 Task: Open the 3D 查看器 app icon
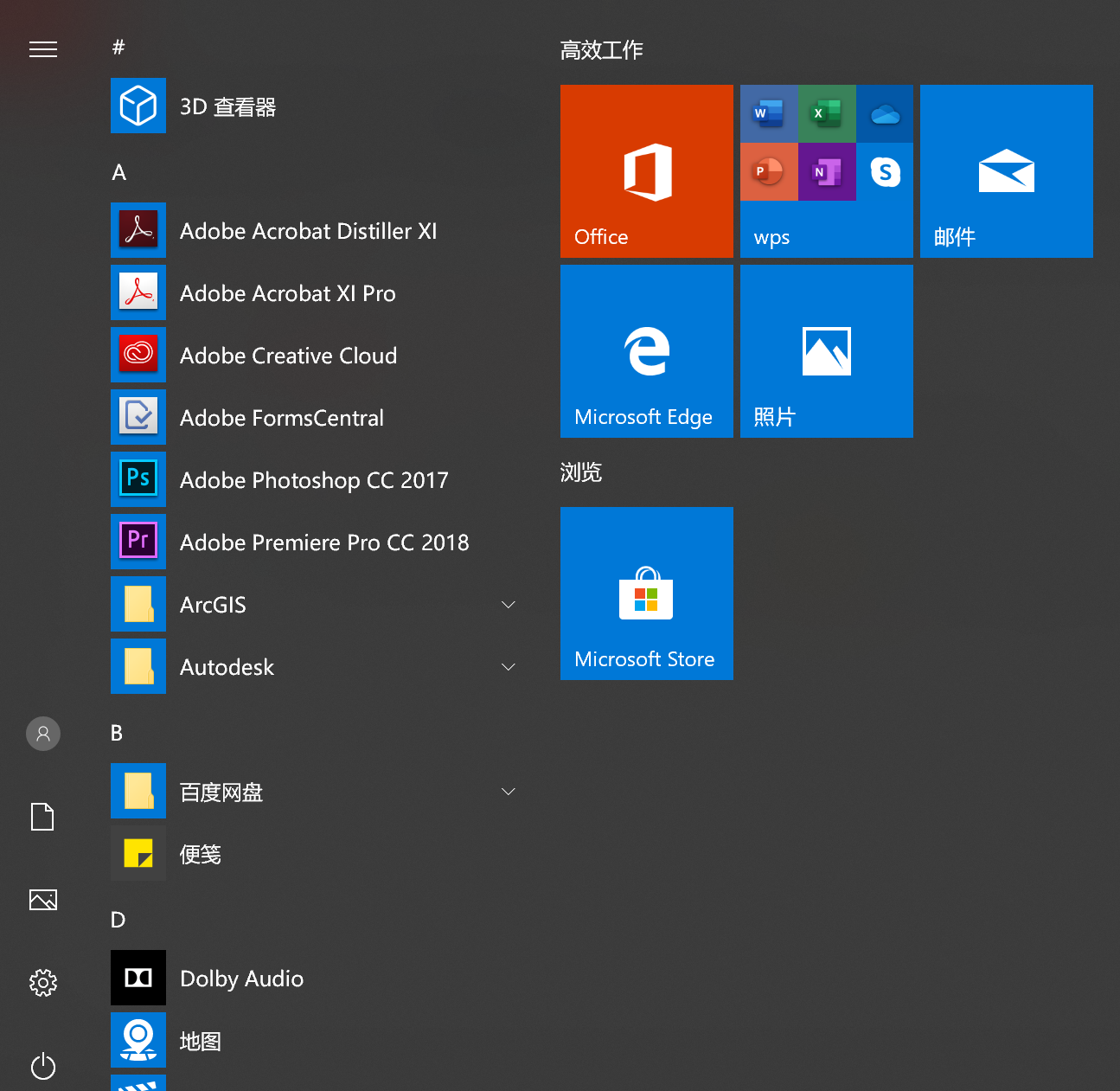click(138, 106)
